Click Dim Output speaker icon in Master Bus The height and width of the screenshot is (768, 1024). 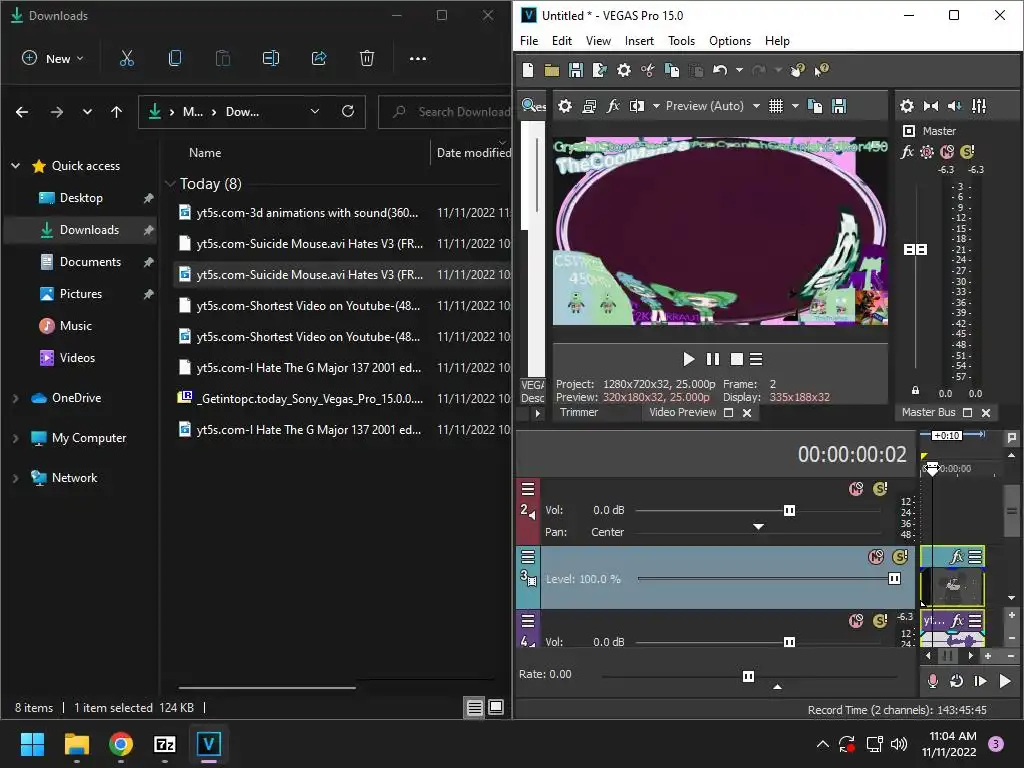click(x=955, y=106)
